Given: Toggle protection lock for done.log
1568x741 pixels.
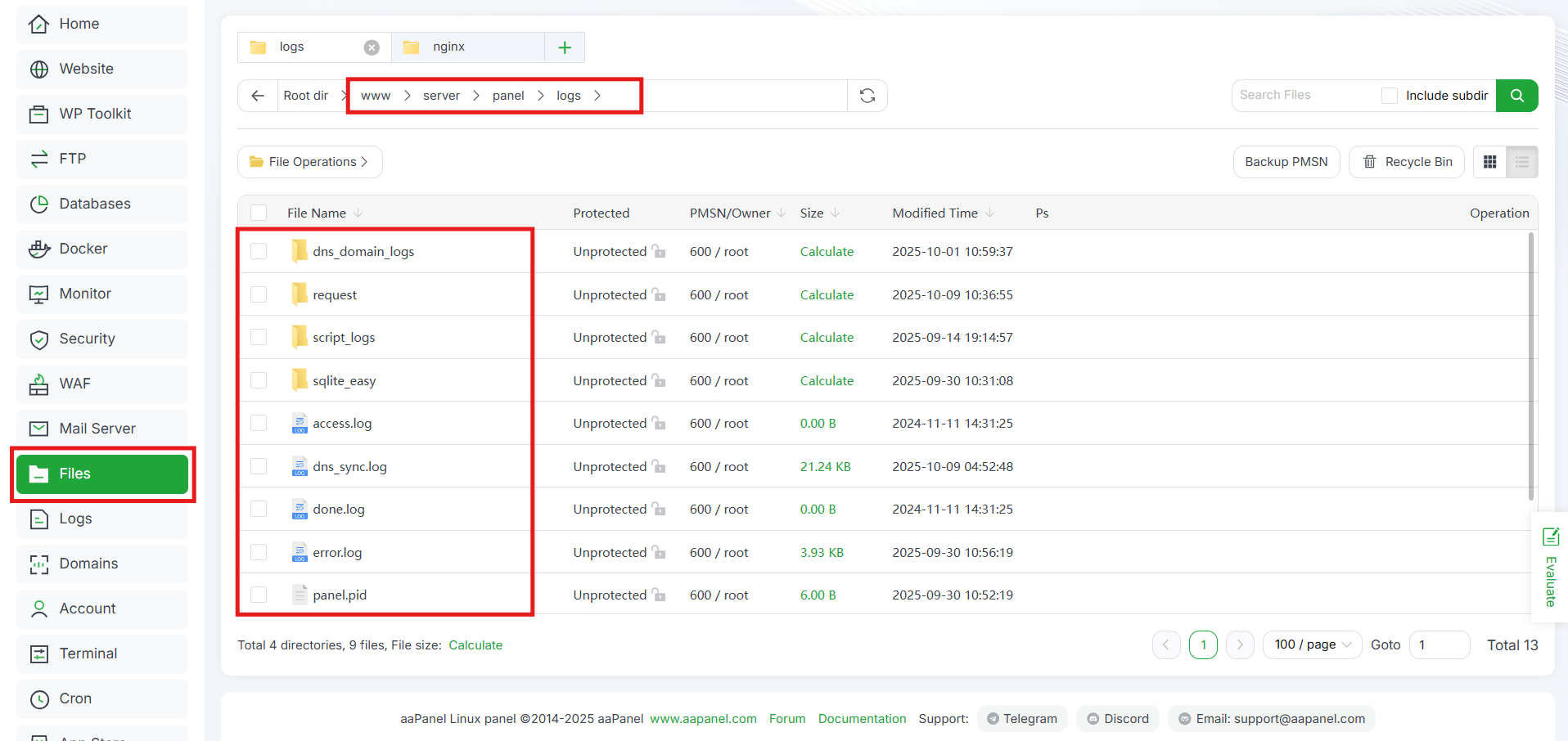Looking at the screenshot, I should 659,509.
